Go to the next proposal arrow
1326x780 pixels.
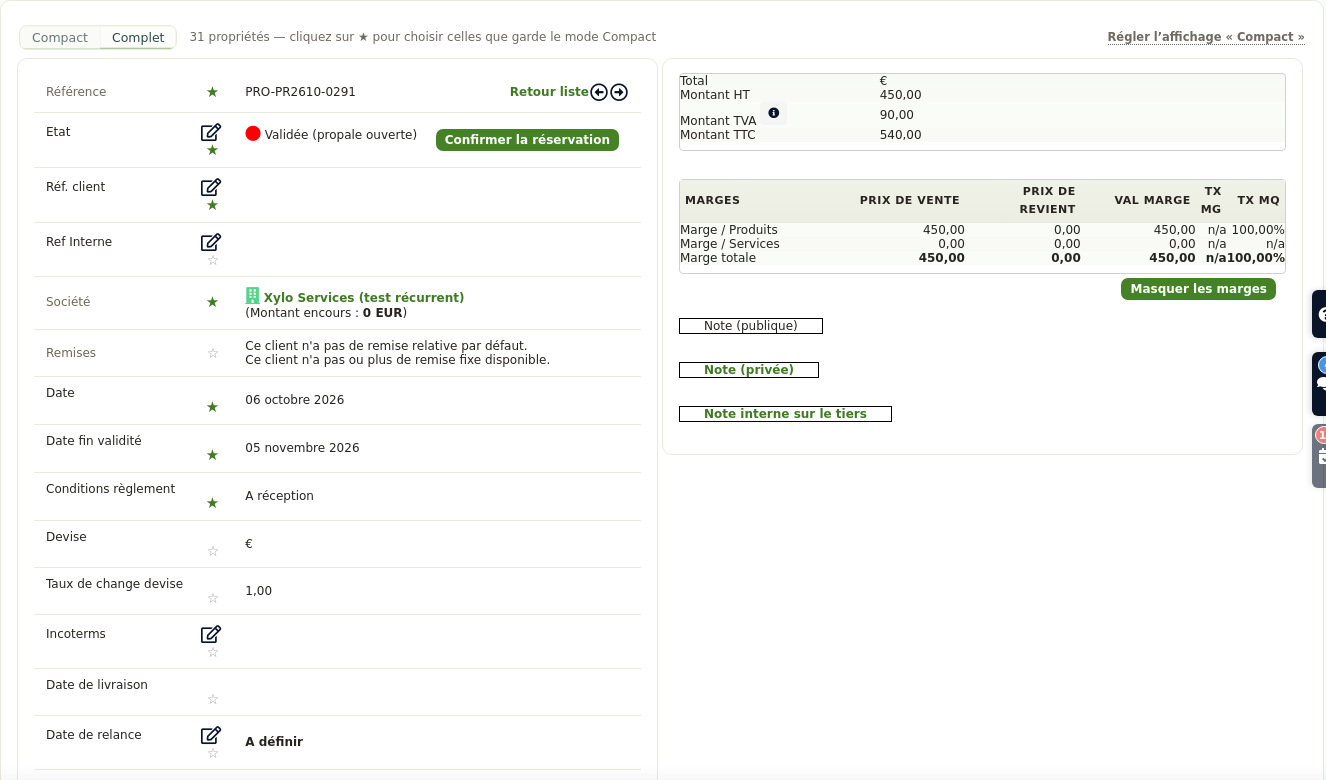pos(619,92)
